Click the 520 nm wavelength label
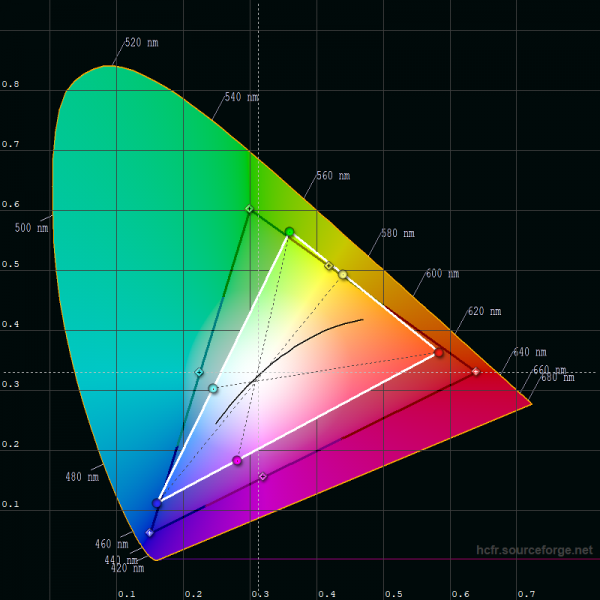Screen dimensions: 600x600 tap(141, 43)
